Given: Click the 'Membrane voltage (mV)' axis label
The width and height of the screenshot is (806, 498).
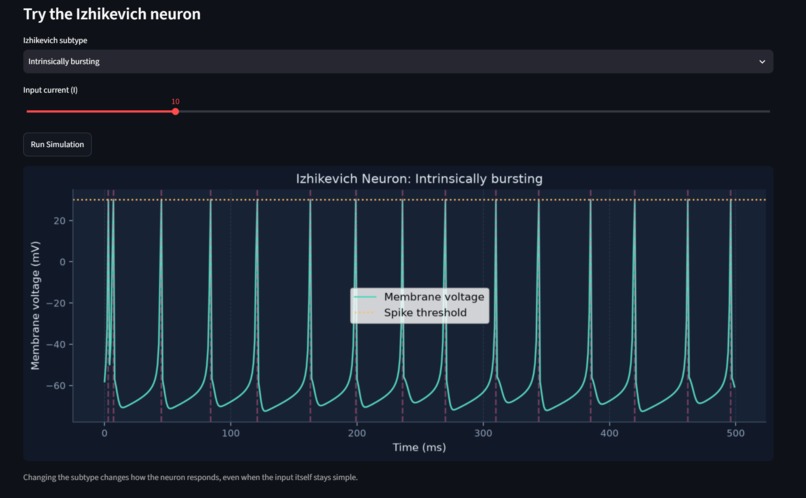Looking at the screenshot, I should coord(35,305).
